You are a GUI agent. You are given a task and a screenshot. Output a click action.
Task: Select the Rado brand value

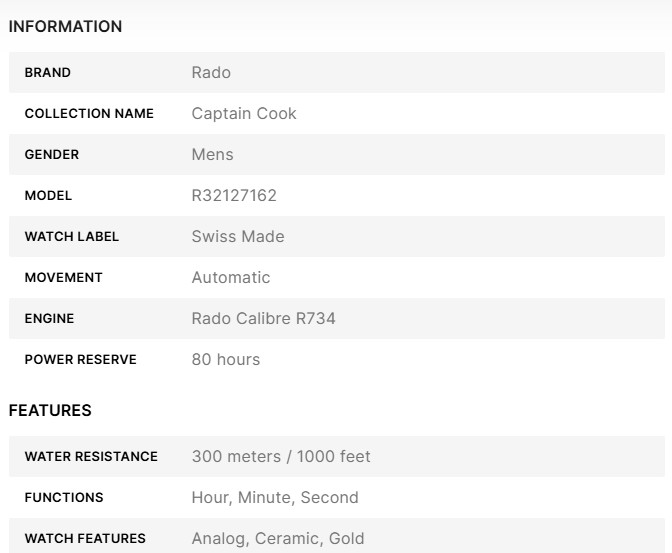point(211,73)
